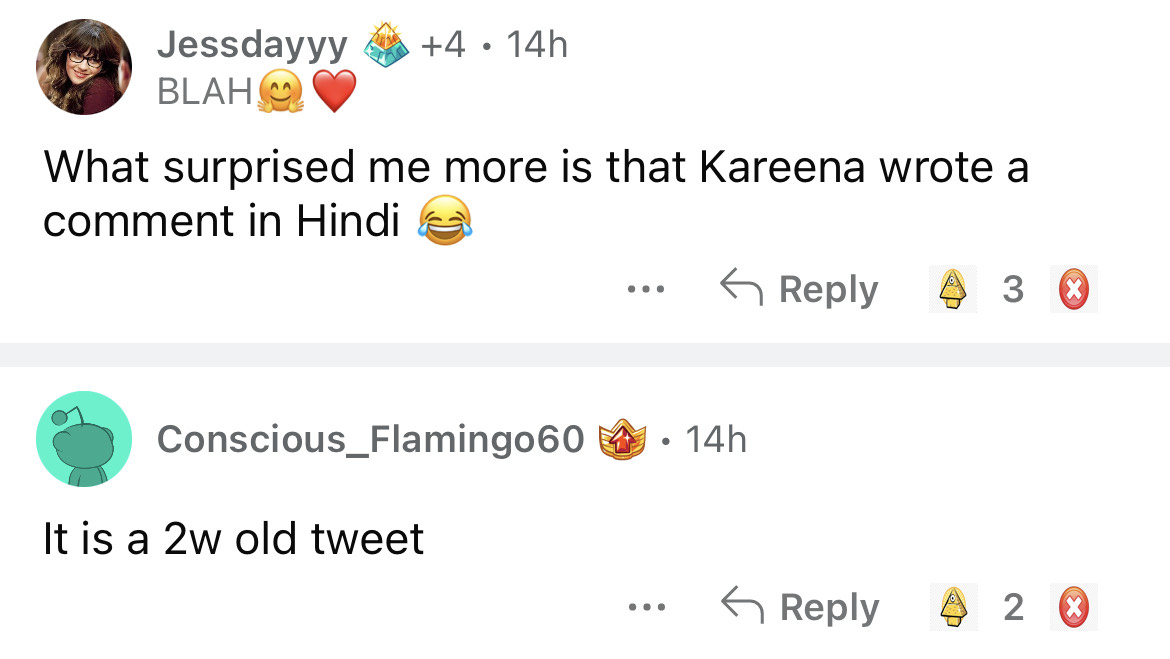Open the Jessdayyy username link
The width and height of the screenshot is (1170, 659).
coord(252,44)
